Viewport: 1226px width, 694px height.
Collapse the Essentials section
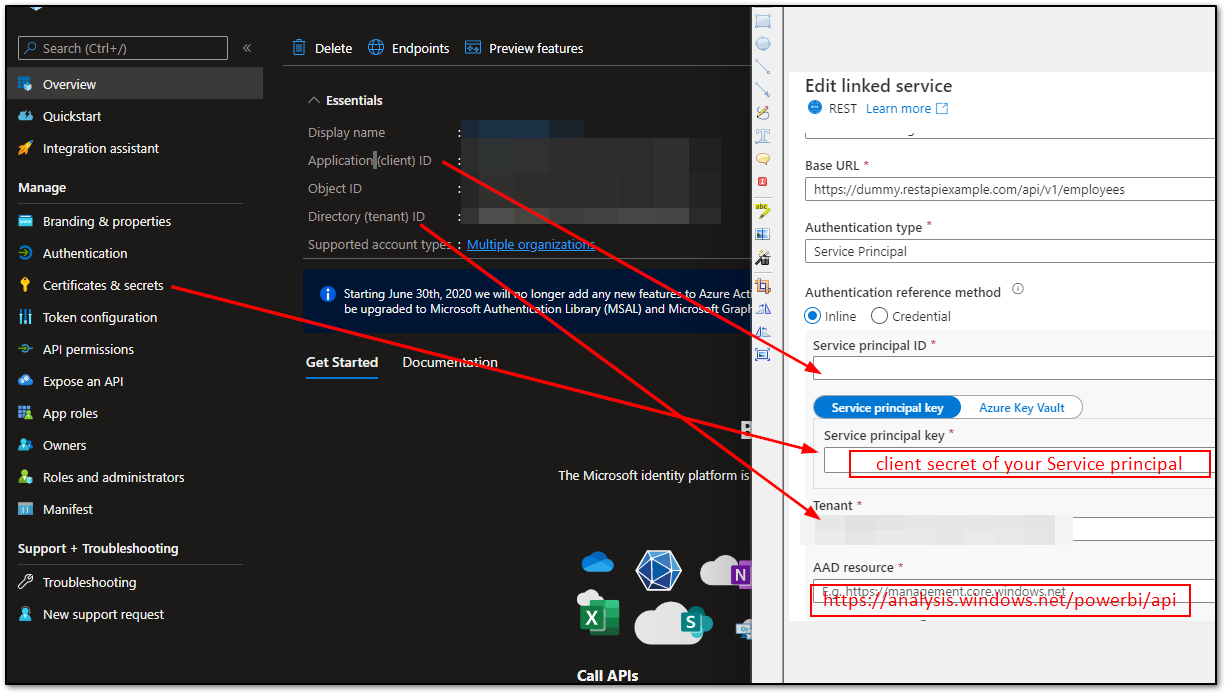315,100
